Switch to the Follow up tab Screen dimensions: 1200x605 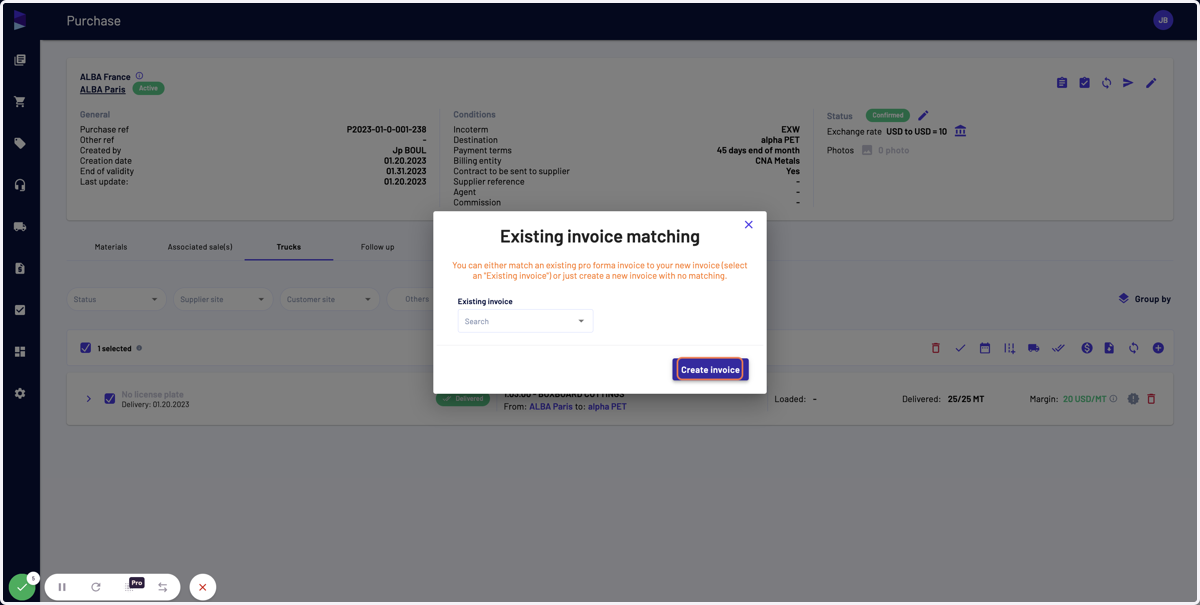(x=378, y=247)
